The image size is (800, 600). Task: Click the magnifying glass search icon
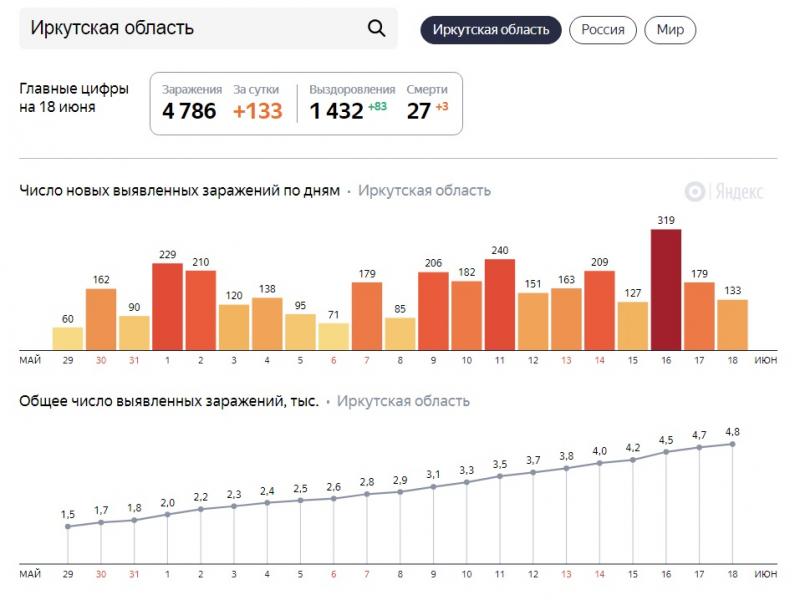pos(377,28)
